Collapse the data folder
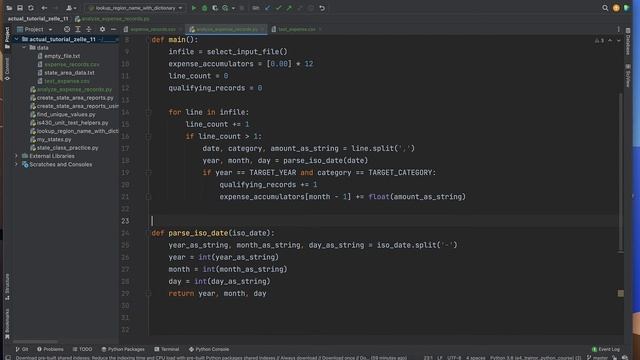This screenshot has height=360, width=640. click(24, 48)
